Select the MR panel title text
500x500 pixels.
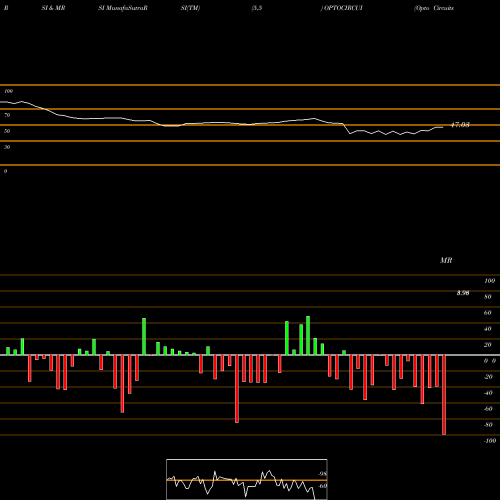(x=446, y=260)
